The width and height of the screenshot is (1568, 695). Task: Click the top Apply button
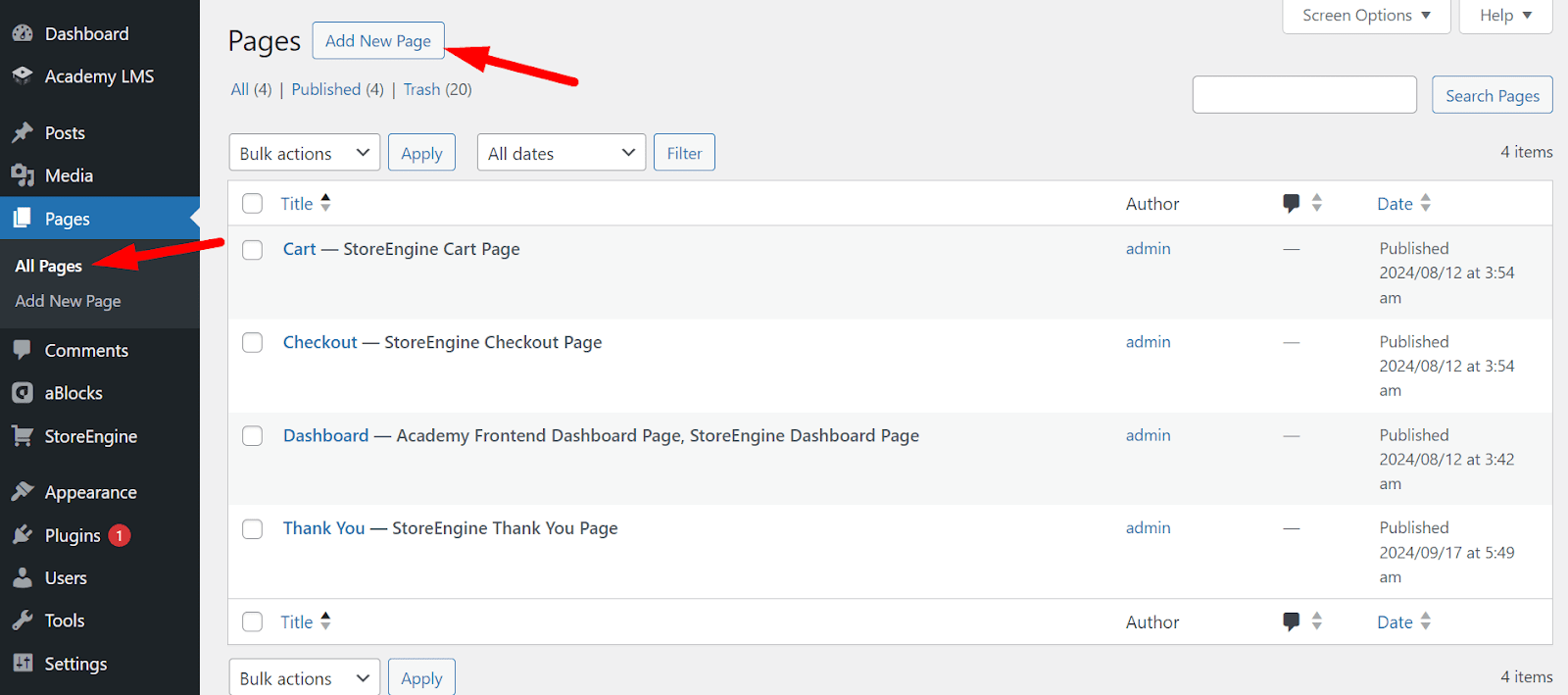pyautogui.click(x=421, y=153)
